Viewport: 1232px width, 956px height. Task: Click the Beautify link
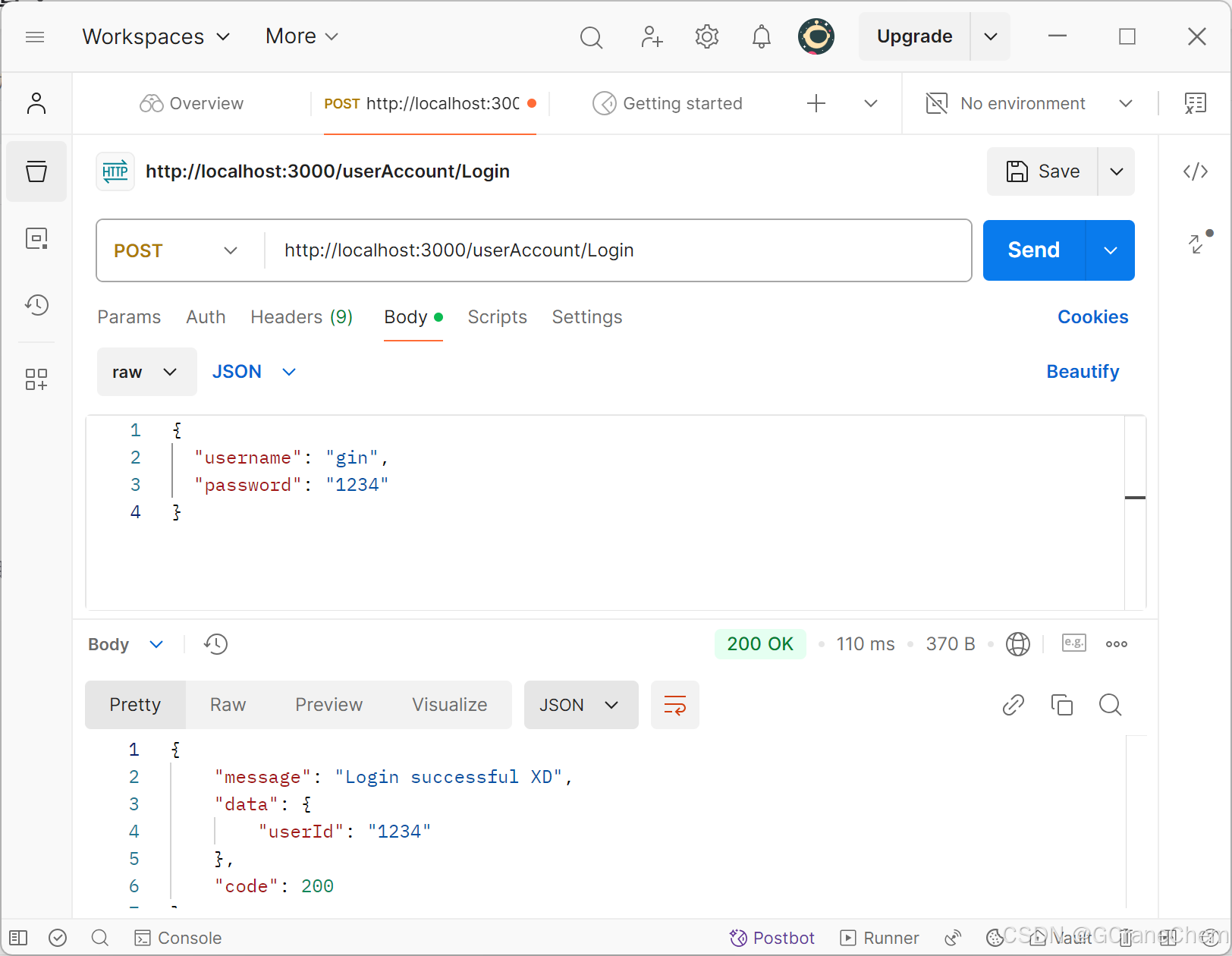pyautogui.click(x=1083, y=372)
